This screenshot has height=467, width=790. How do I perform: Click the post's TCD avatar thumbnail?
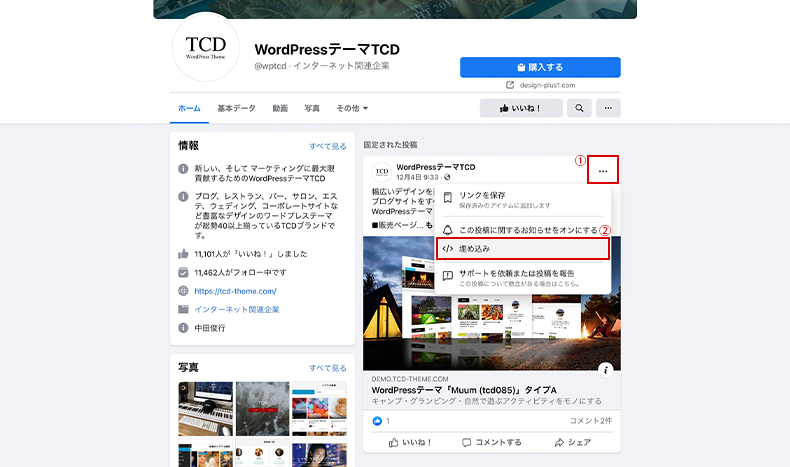tap(381, 172)
